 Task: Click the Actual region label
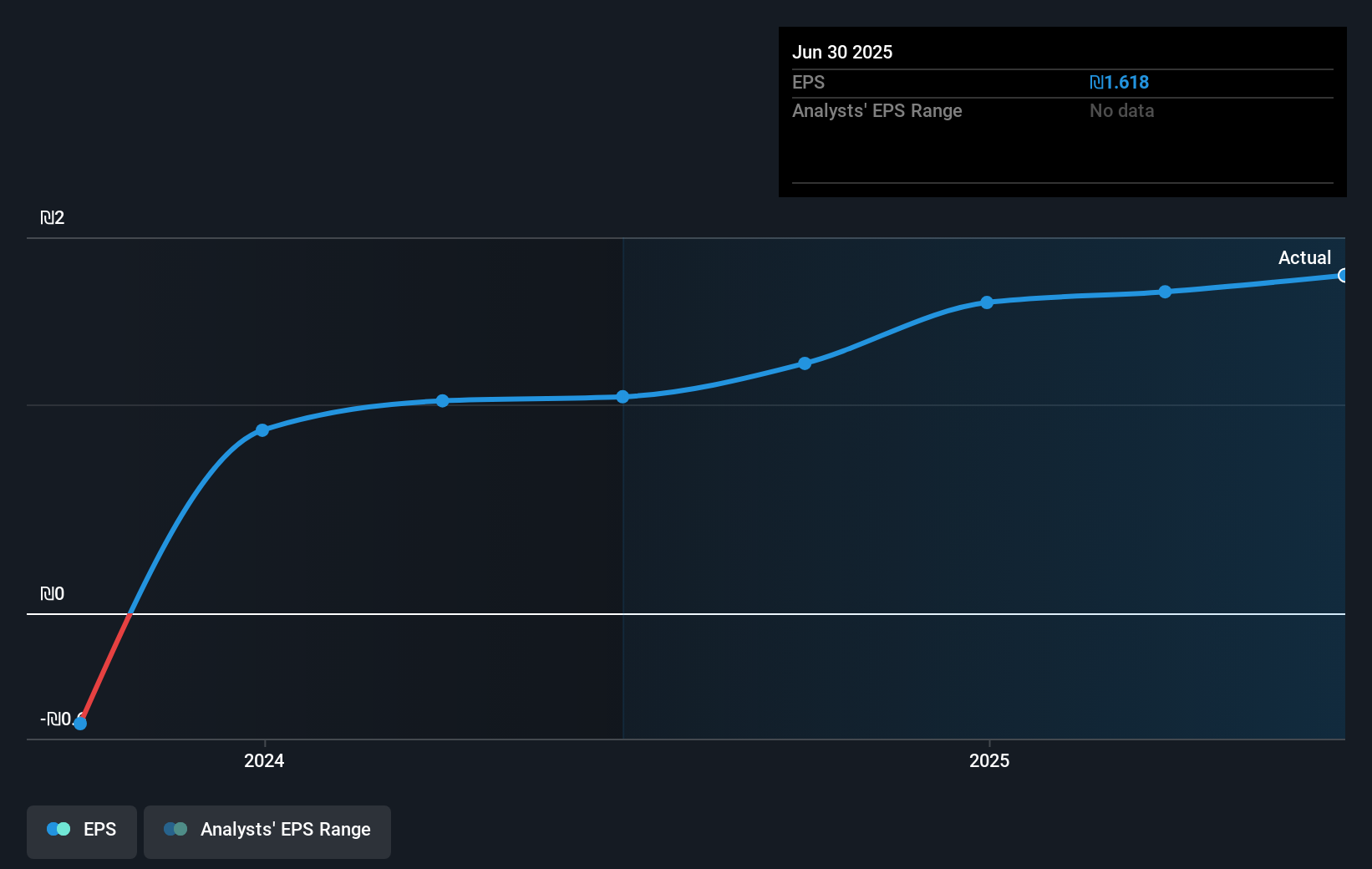[x=1304, y=258]
